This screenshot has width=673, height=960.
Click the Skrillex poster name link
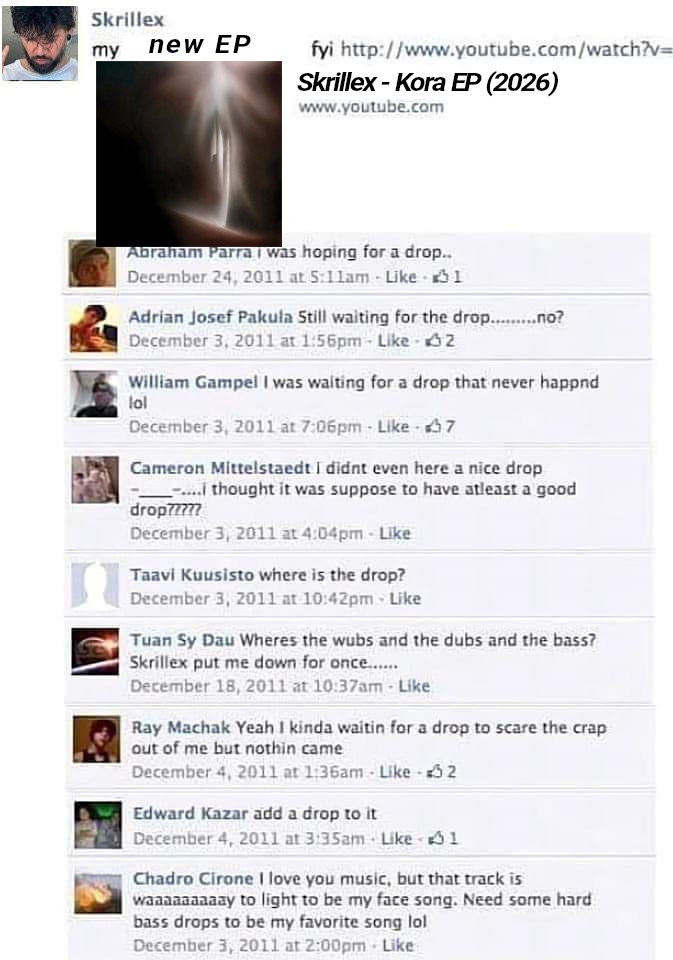tap(127, 20)
